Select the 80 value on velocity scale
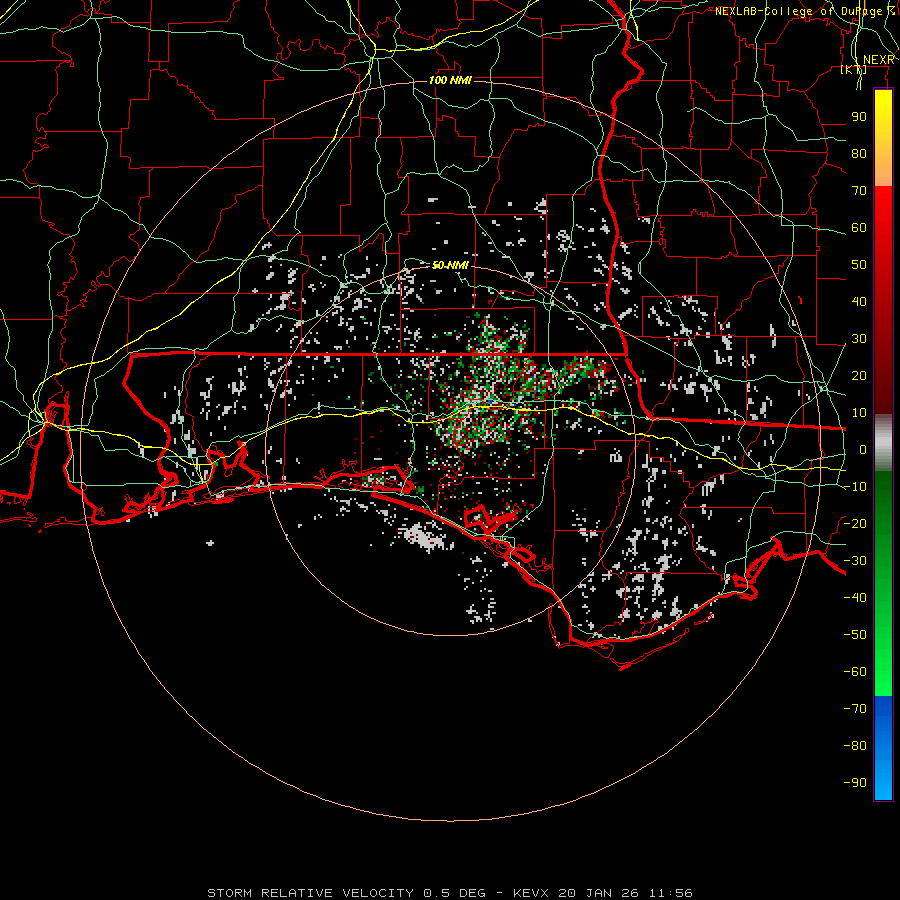900x900 pixels. pos(859,153)
